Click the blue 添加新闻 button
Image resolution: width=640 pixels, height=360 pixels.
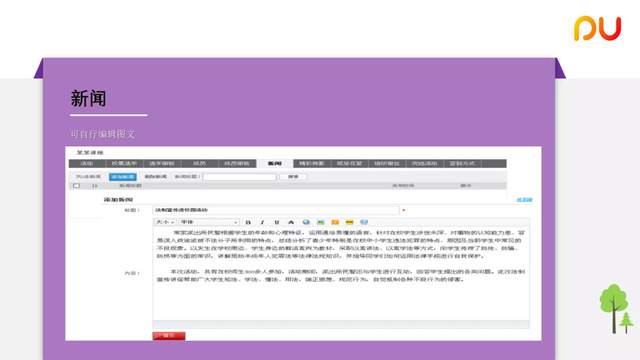click(x=122, y=177)
